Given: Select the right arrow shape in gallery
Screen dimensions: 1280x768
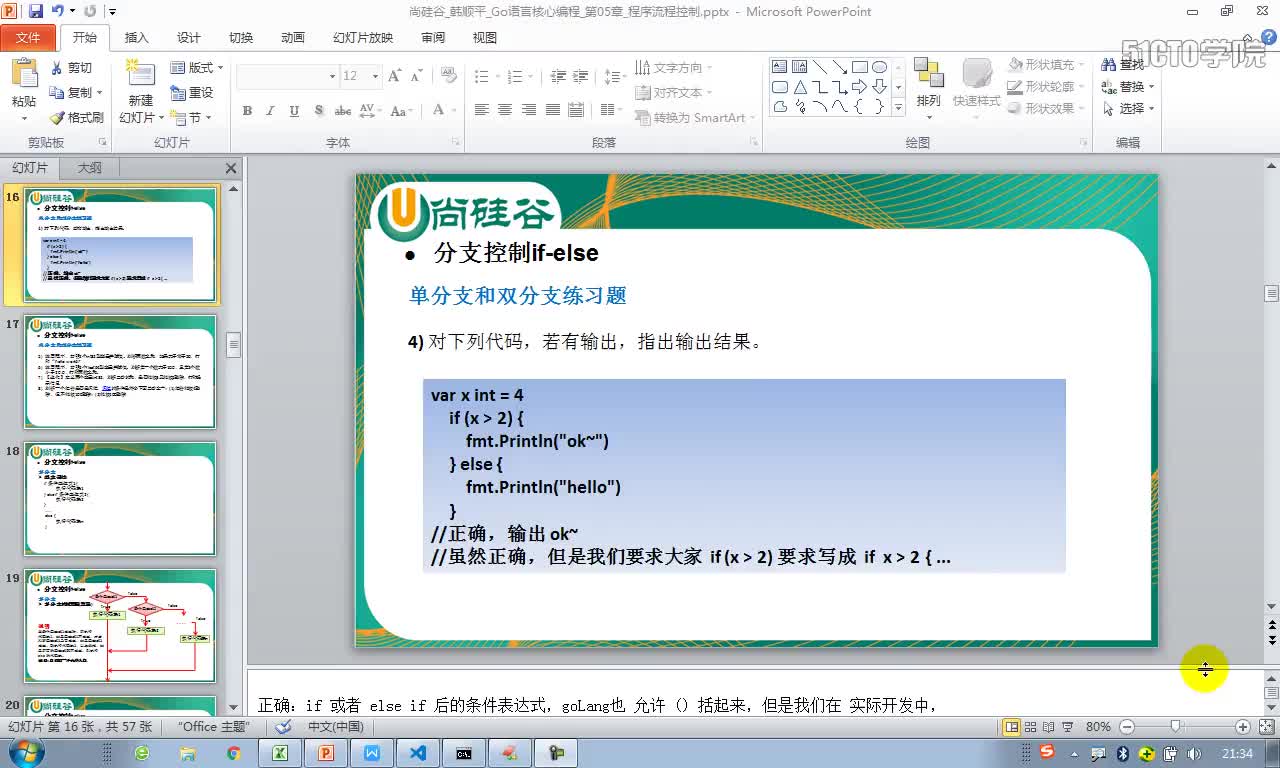Looking at the screenshot, I should tap(859, 87).
